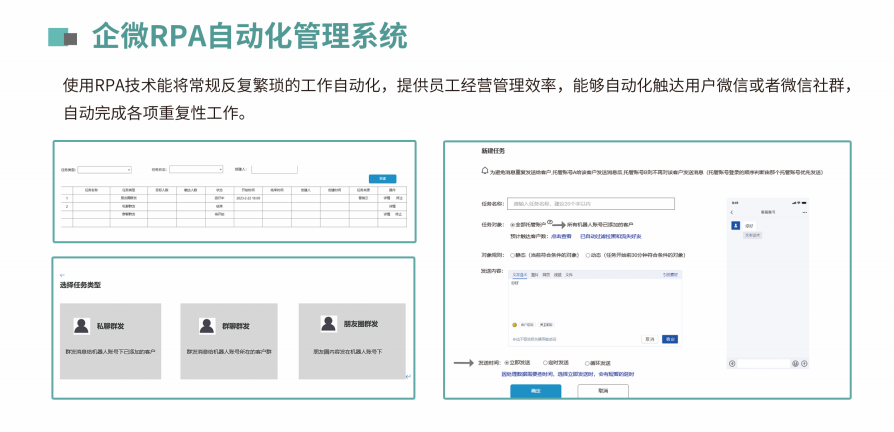The image size is (894, 432).
Task: Click the large blue 确定 submit button
Action: [535, 391]
